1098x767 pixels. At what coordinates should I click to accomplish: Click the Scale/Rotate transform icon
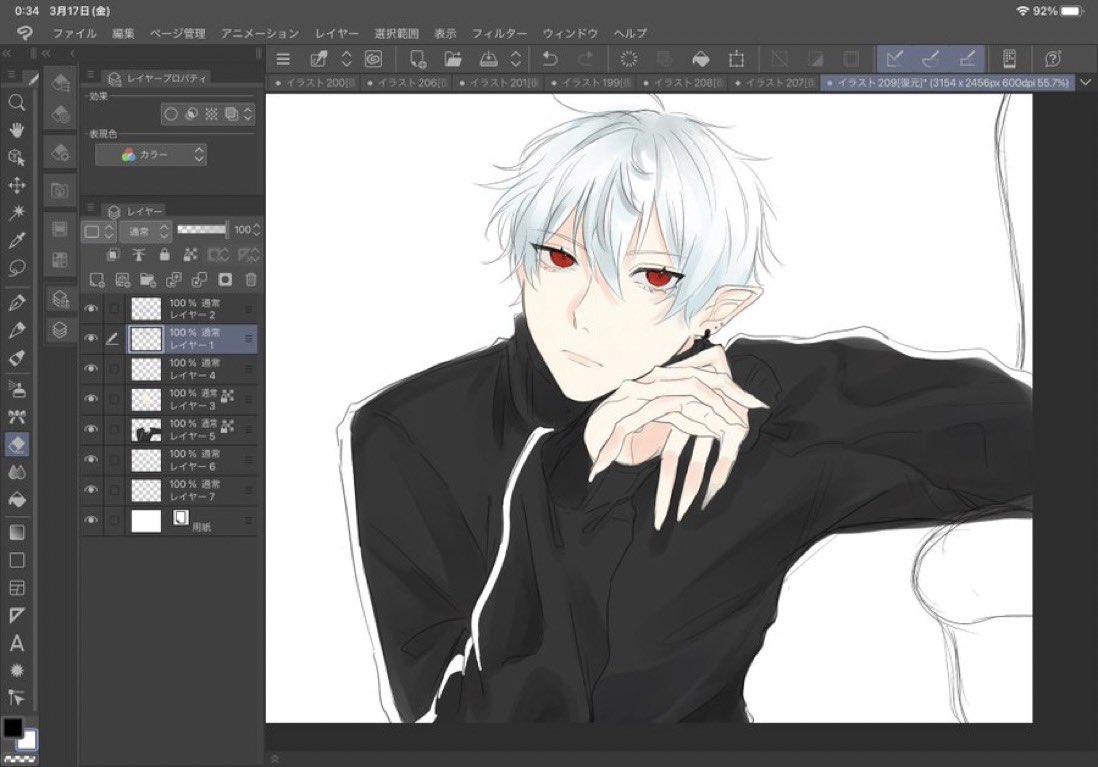pos(736,59)
